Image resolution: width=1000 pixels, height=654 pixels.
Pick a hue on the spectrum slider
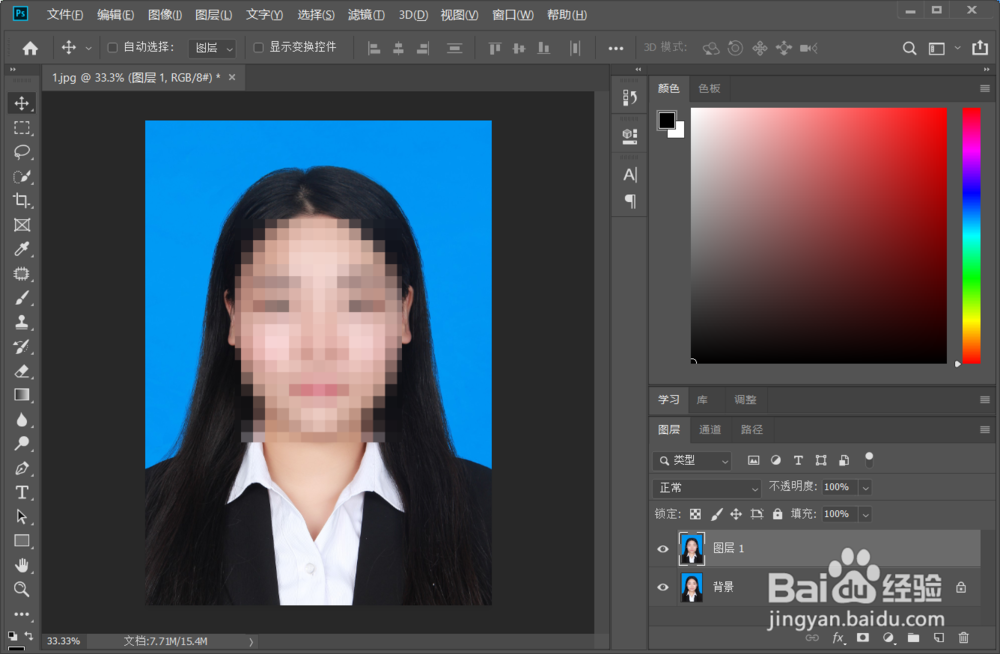(971, 235)
